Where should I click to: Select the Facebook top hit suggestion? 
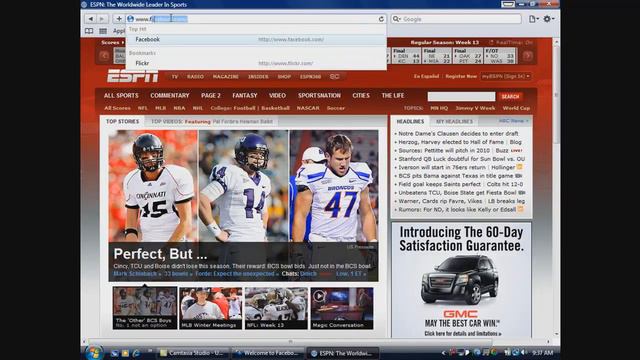256,40
